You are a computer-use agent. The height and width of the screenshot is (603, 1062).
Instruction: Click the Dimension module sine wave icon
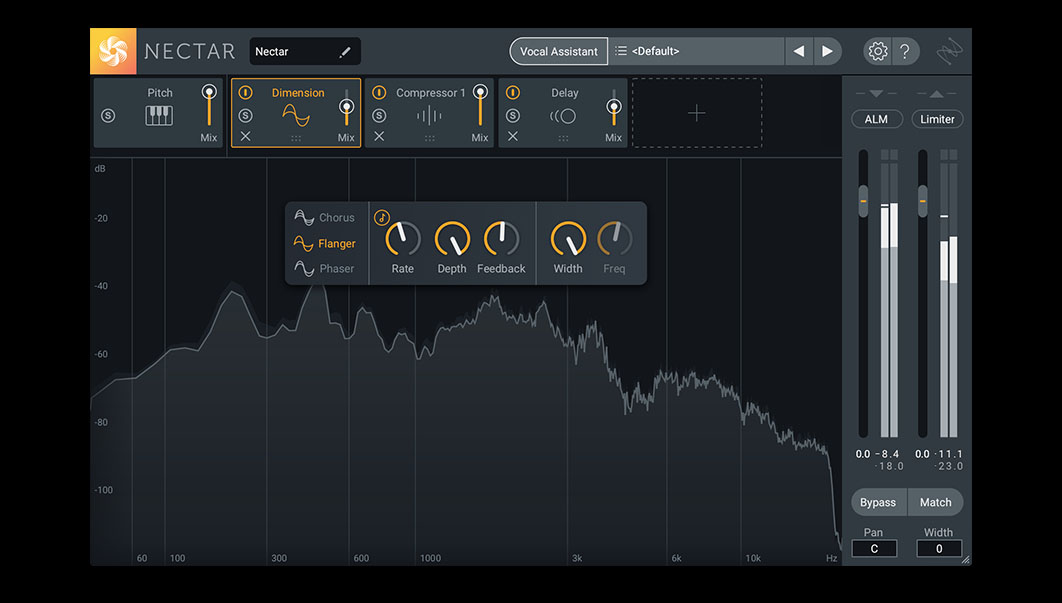(x=296, y=114)
